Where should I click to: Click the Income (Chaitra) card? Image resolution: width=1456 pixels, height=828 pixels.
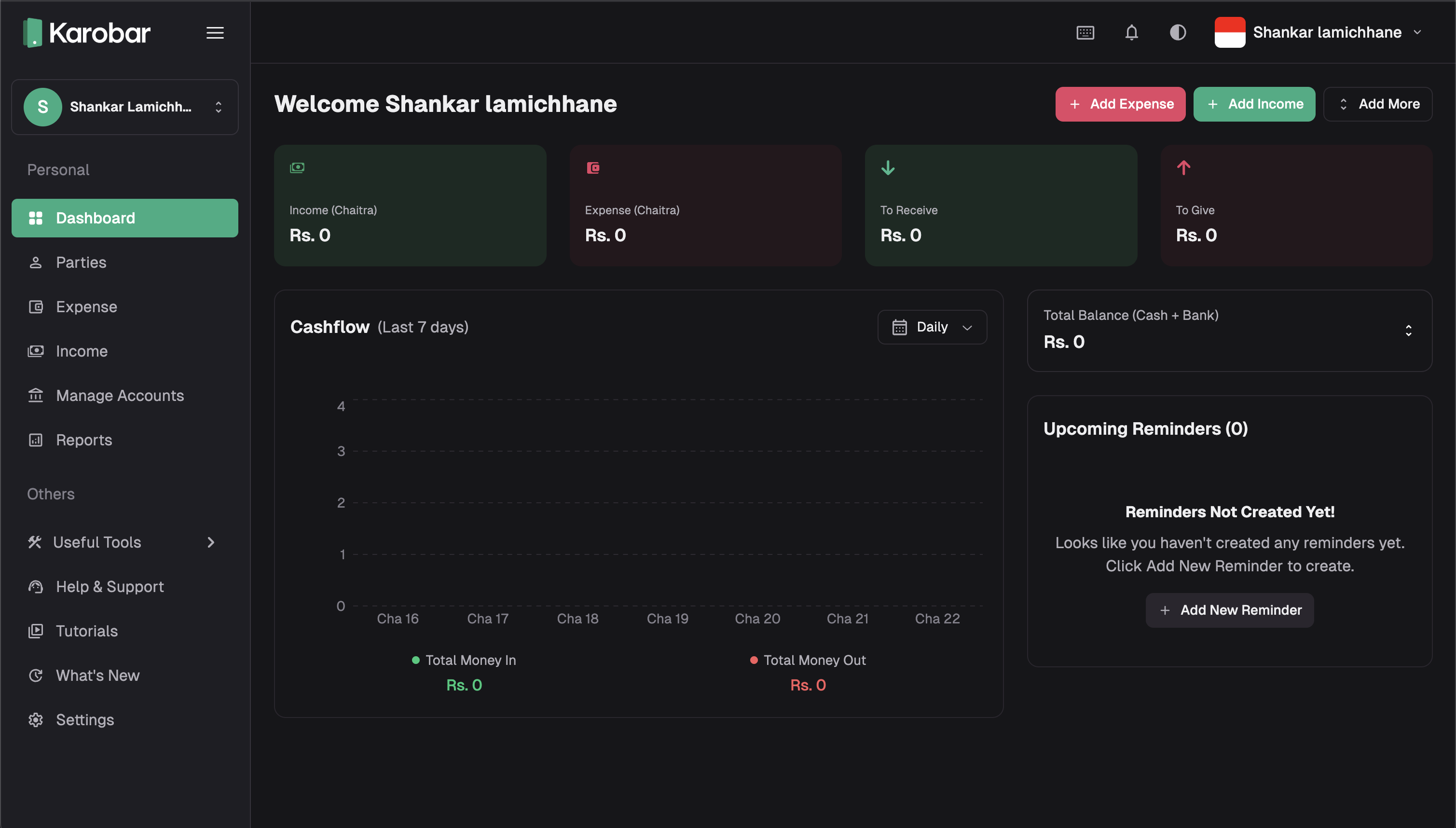pyautogui.click(x=410, y=205)
